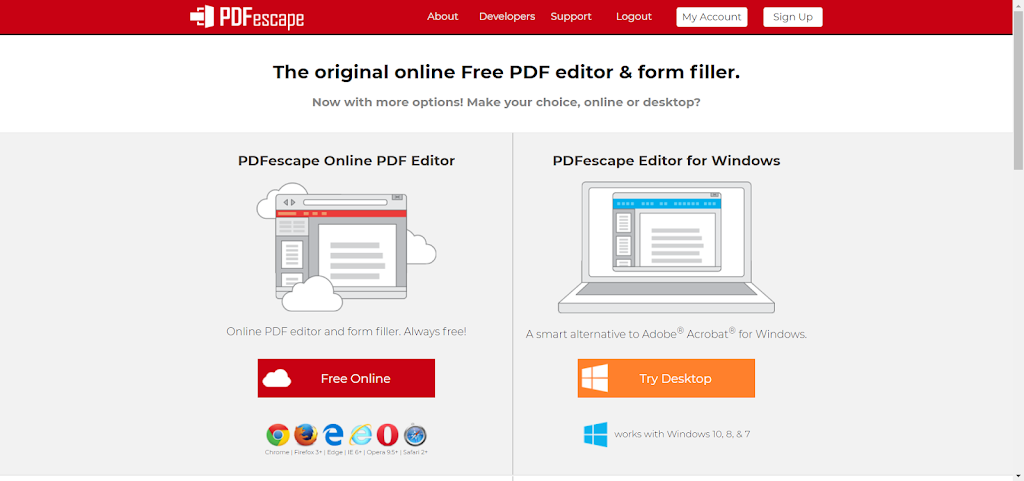Click the page vertical scrollbar thumb
The height and width of the screenshot is (481, 1024).
pos(1018,91)
